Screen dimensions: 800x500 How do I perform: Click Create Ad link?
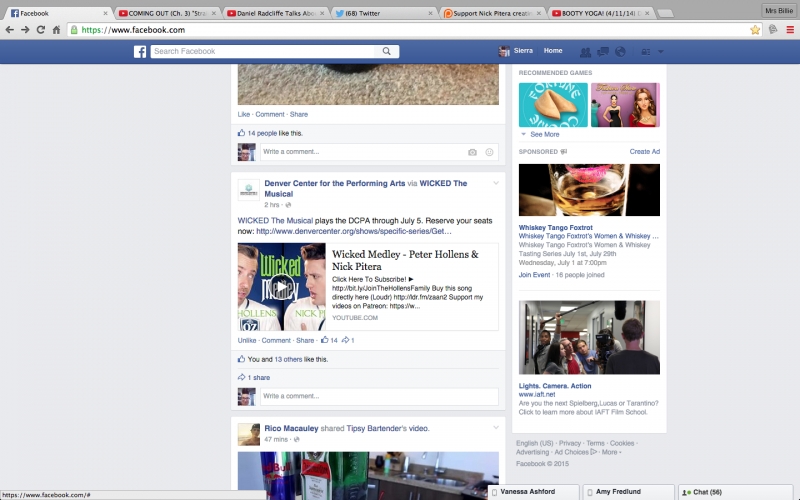(644, 152)
